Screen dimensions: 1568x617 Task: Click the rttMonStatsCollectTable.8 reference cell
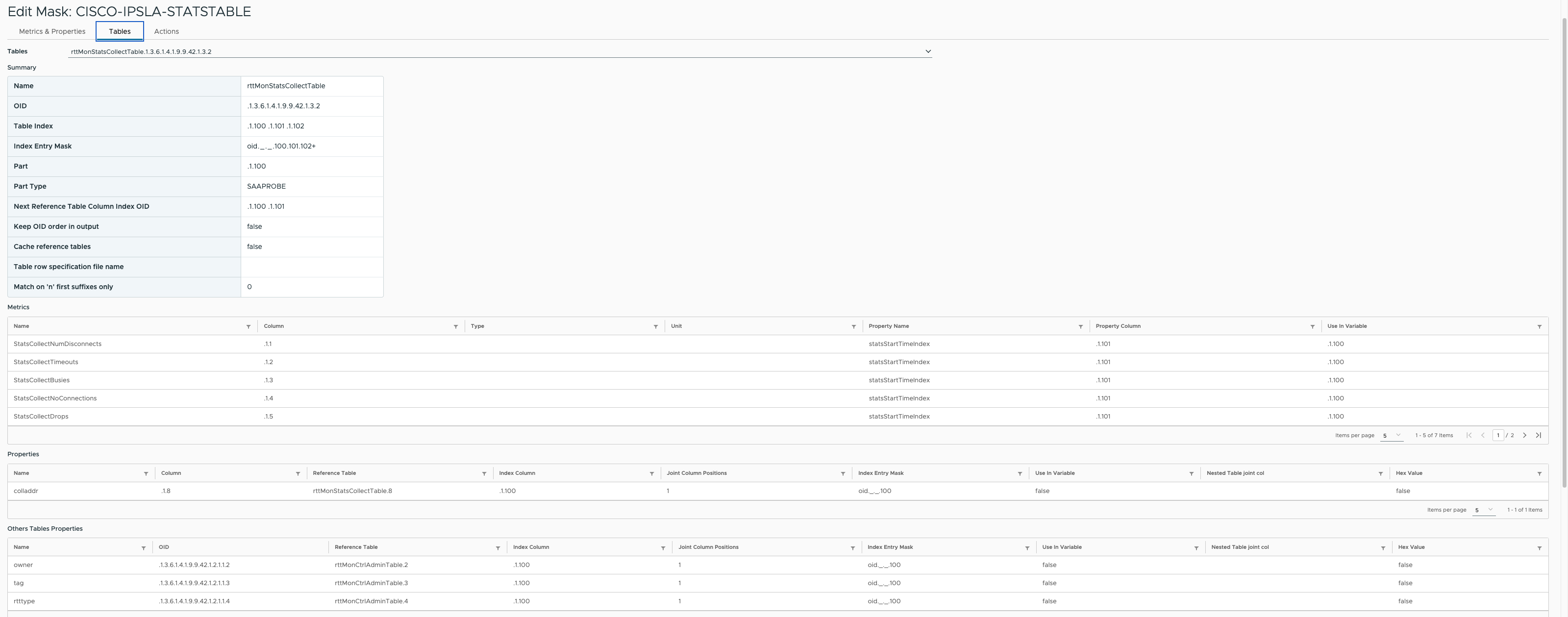tap(352, 491)
